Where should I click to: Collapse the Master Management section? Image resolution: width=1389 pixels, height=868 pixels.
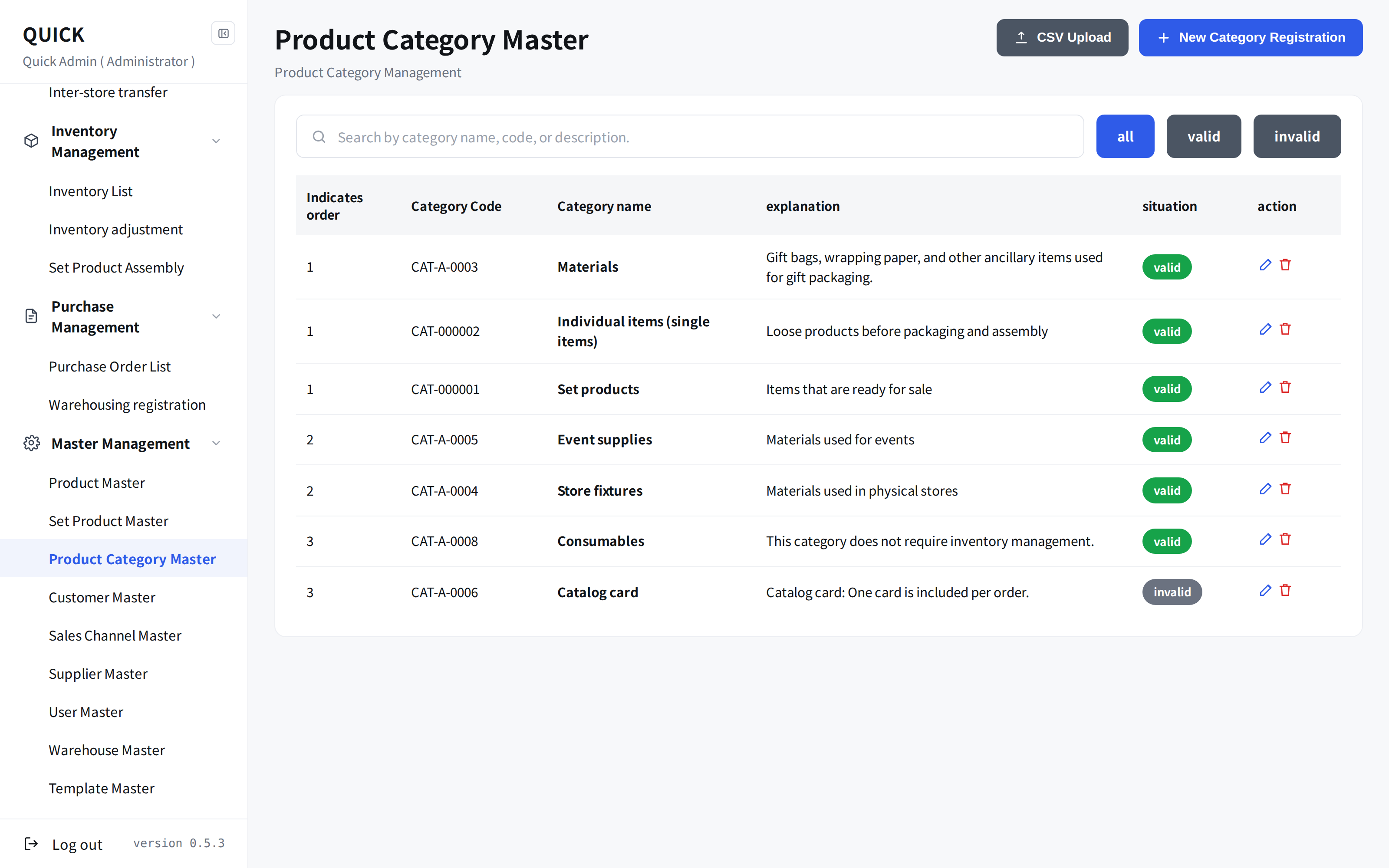click(217, 443)
